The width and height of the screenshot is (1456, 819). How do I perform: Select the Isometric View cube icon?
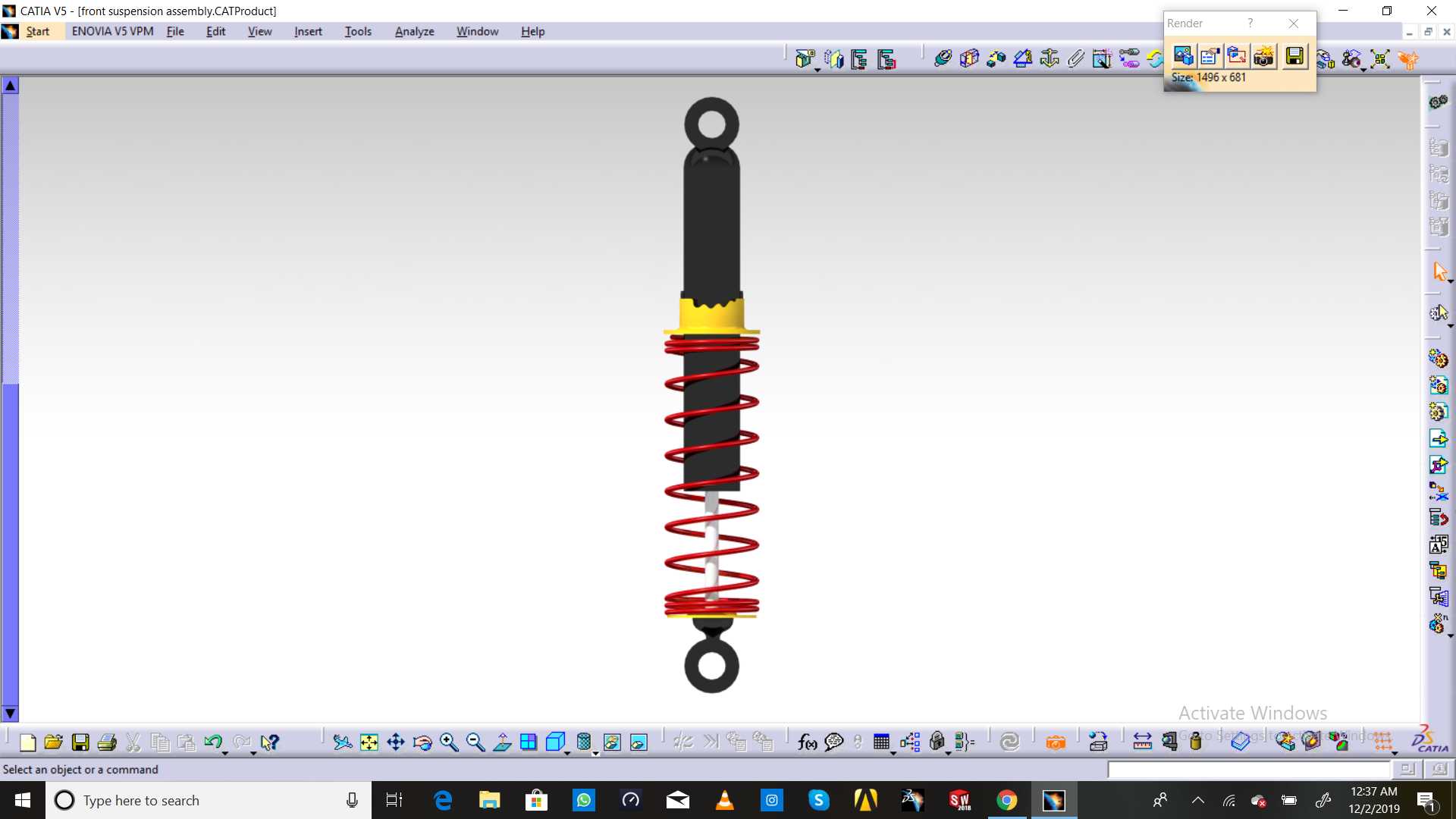point(555,742)
